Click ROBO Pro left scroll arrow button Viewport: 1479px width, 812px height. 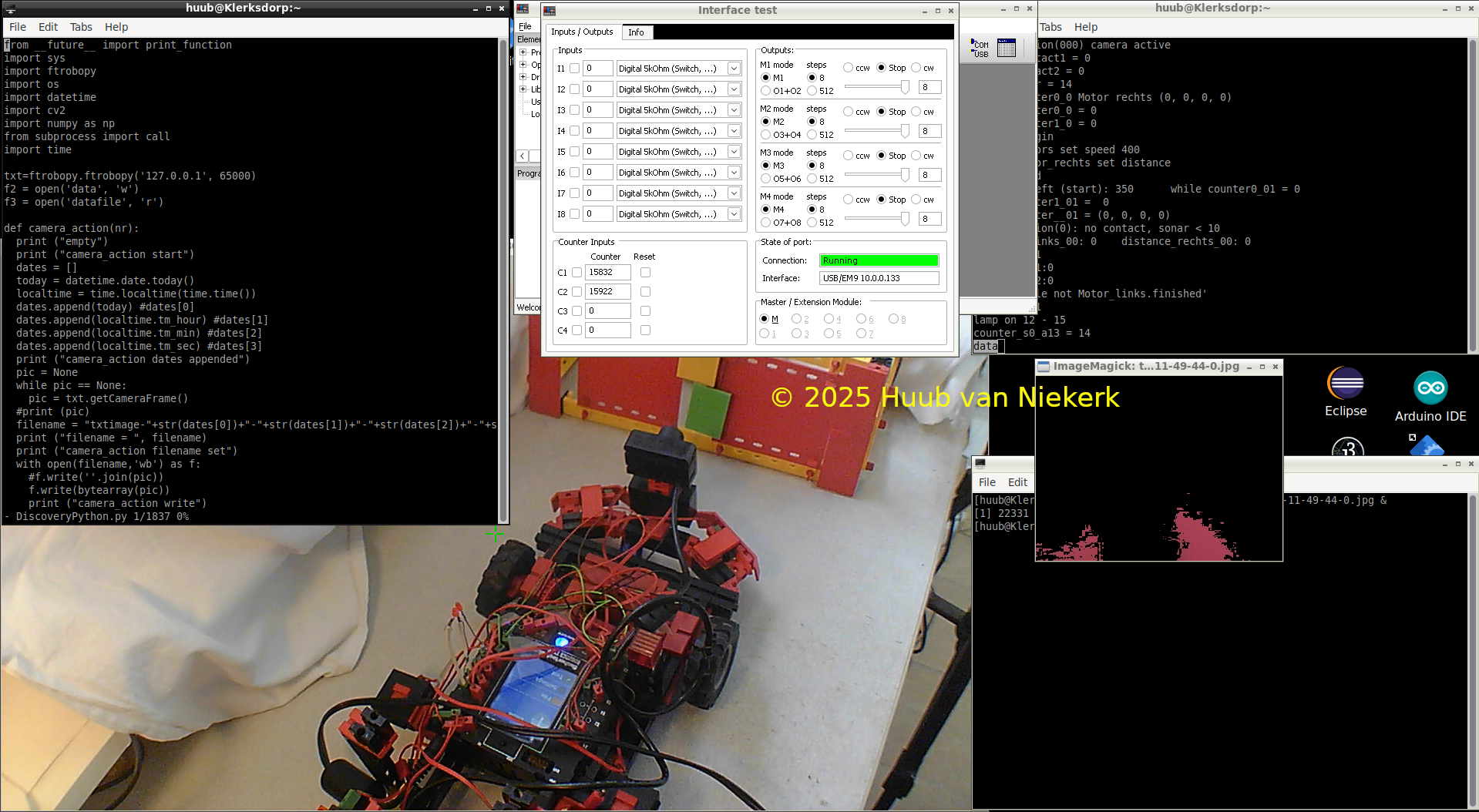522,156
